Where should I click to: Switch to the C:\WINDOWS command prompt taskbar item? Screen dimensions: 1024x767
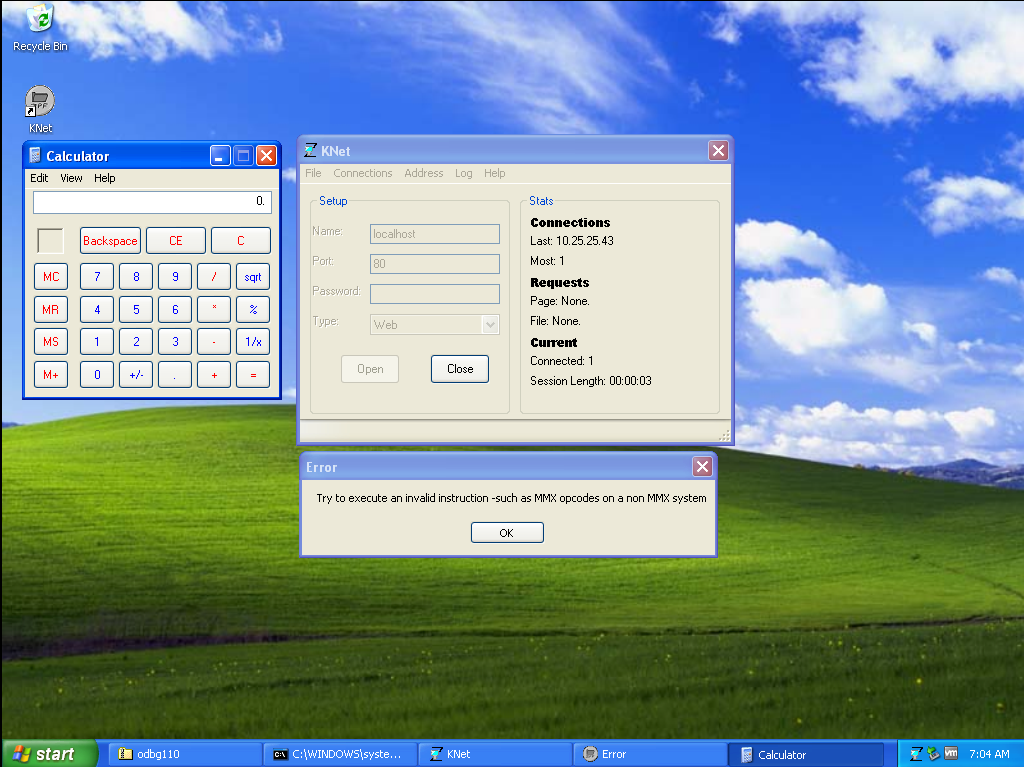(340, 754)
